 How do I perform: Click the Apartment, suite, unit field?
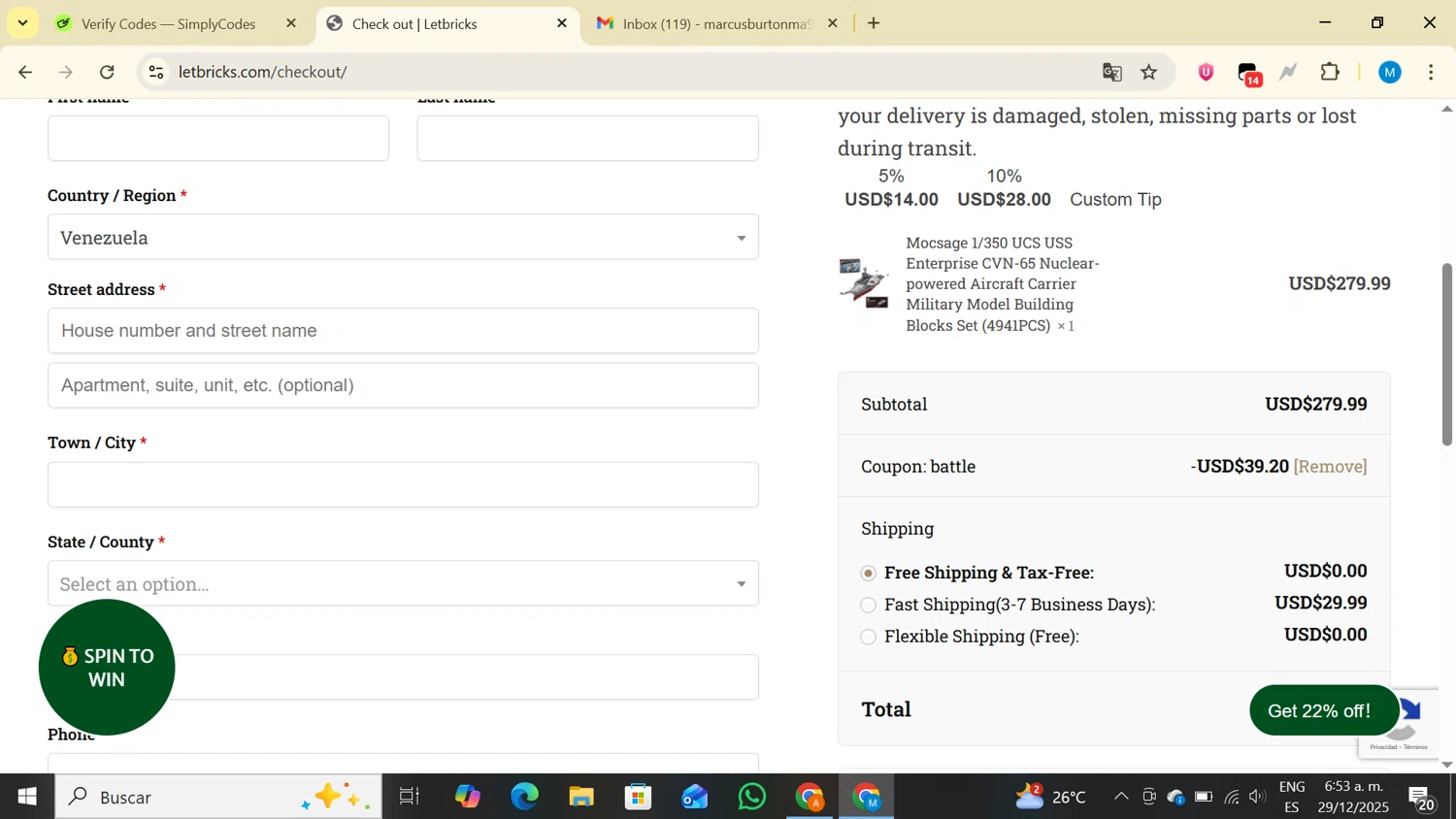(403, 385)
